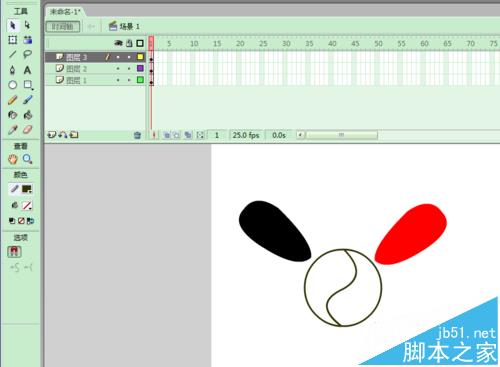This screenshot has width=500, height=367.
Task: Click yellow outline swatch of 图层 3
Action: [x=140, y=57]
